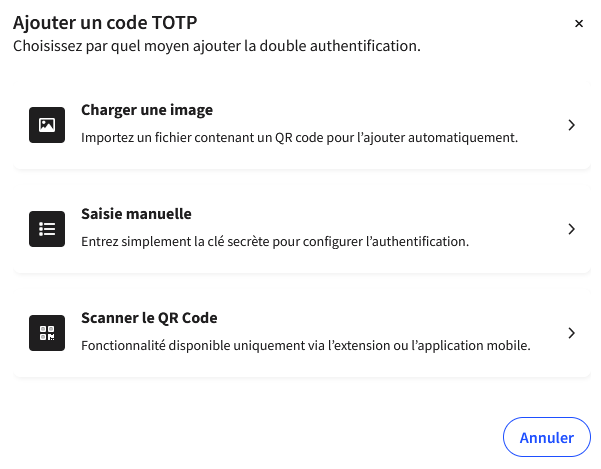Select the 'Charger une image' heading
The image size is (601, 469).
[146, 110]
